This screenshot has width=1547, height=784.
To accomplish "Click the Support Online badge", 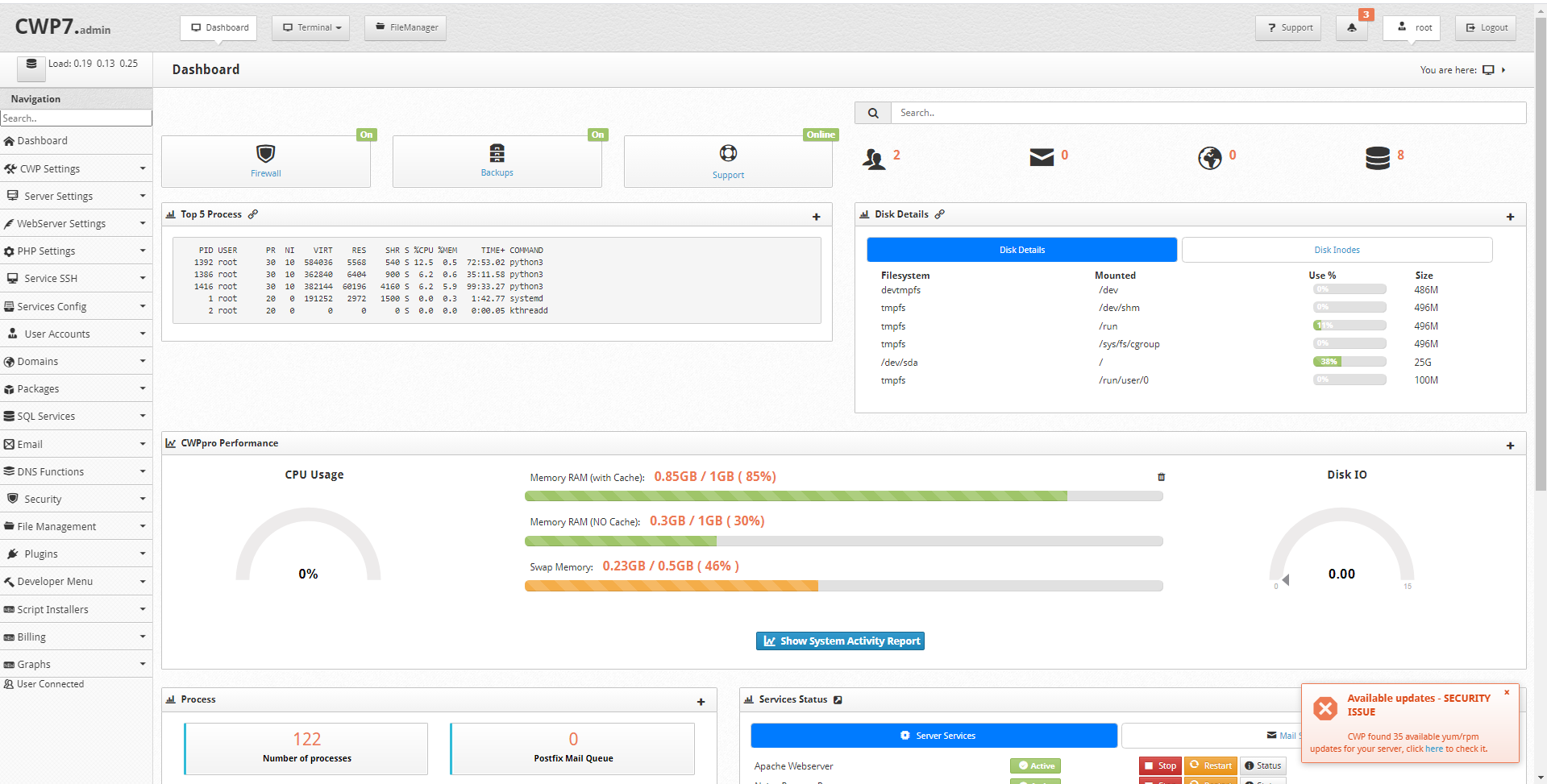I will point(821,135).
